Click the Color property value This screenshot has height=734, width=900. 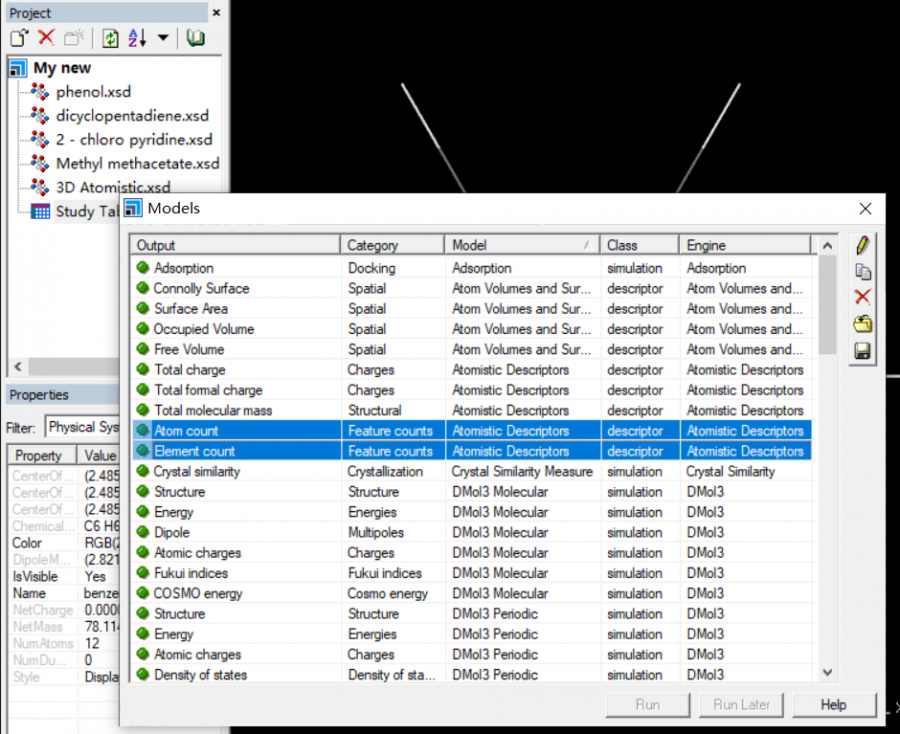pyautogui.click(x=100, y=543)
